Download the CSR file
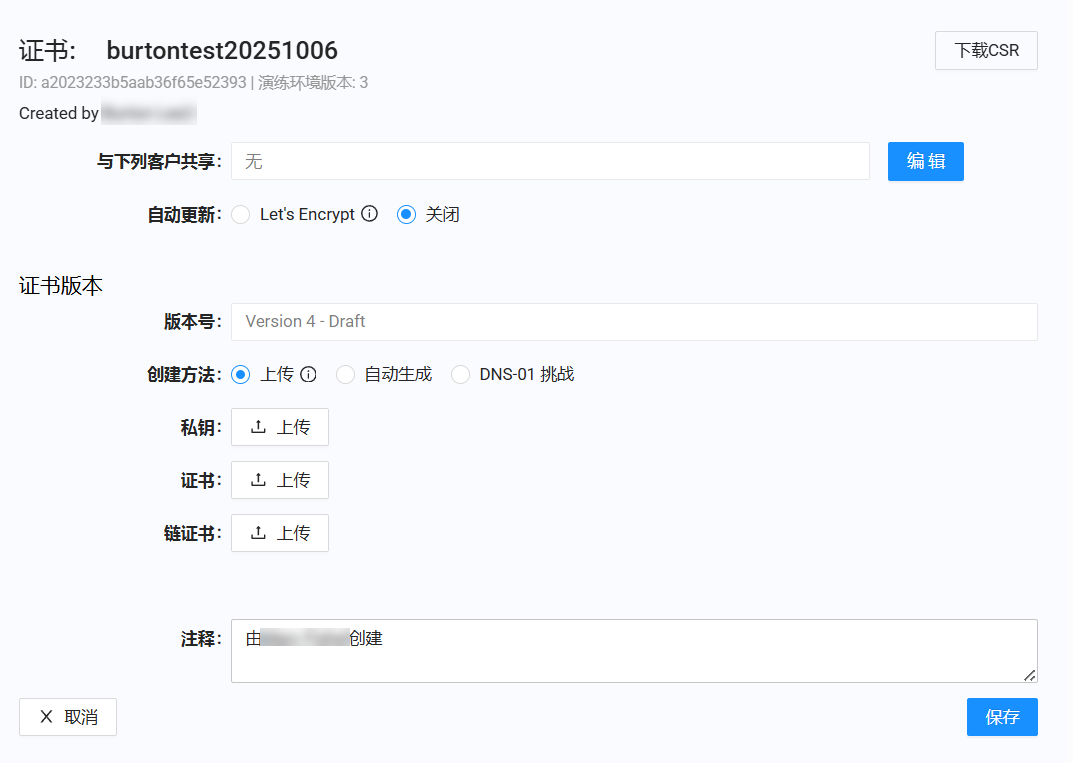 tap(986, 50)
